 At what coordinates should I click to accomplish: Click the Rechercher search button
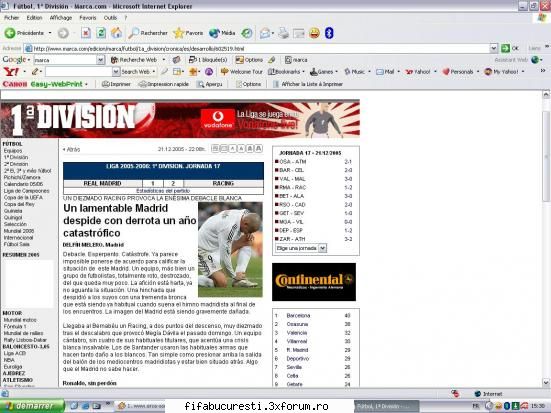click(x=148, y=33)
